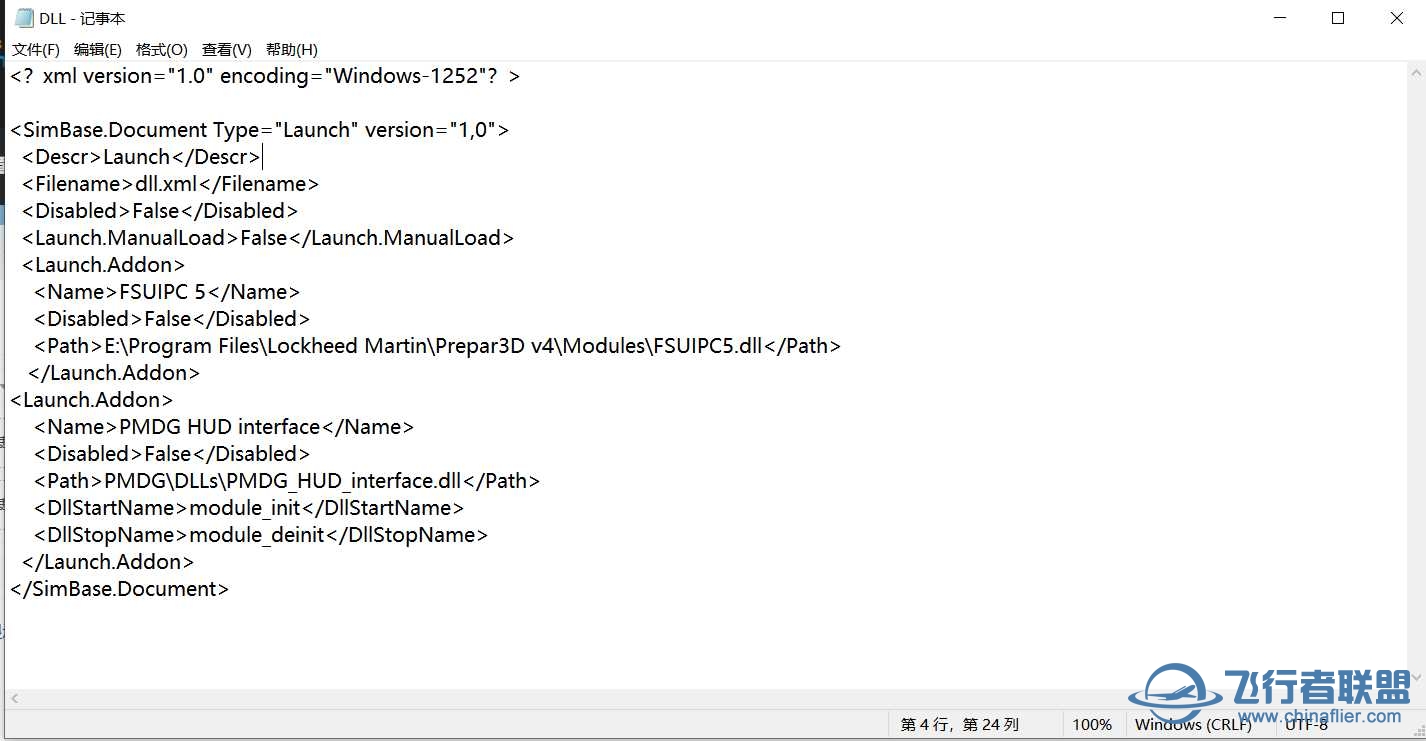Open the 查看(V) menu

click(226, 49)
